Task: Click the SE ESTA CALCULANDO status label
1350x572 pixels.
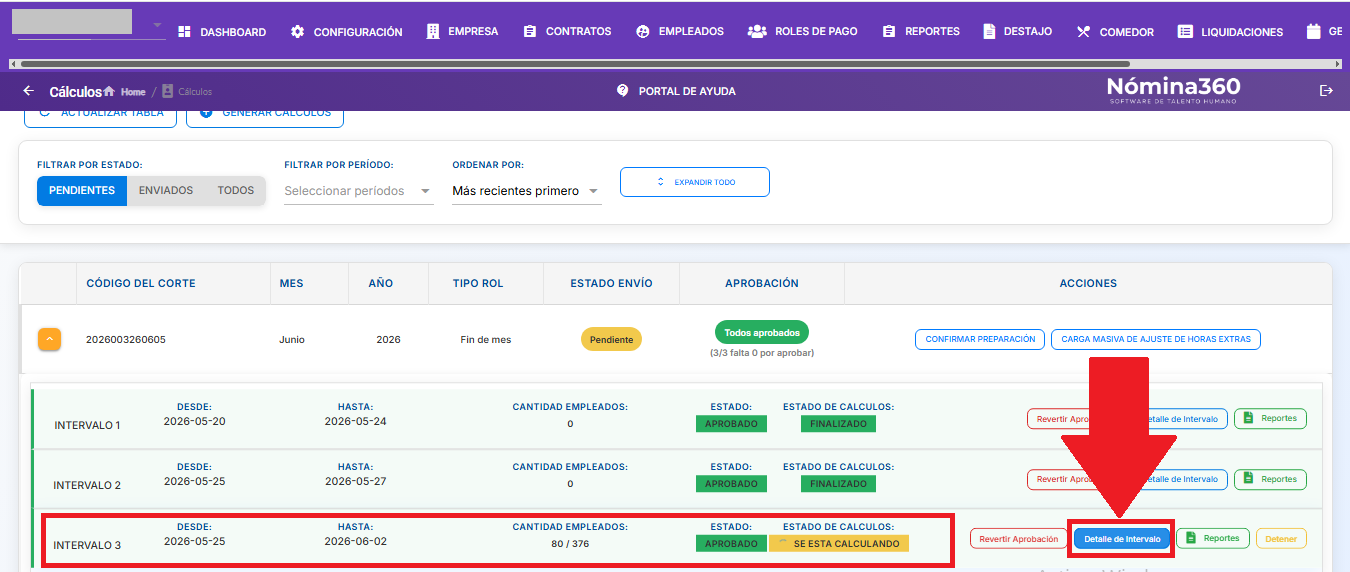Action: click(839, 543)
